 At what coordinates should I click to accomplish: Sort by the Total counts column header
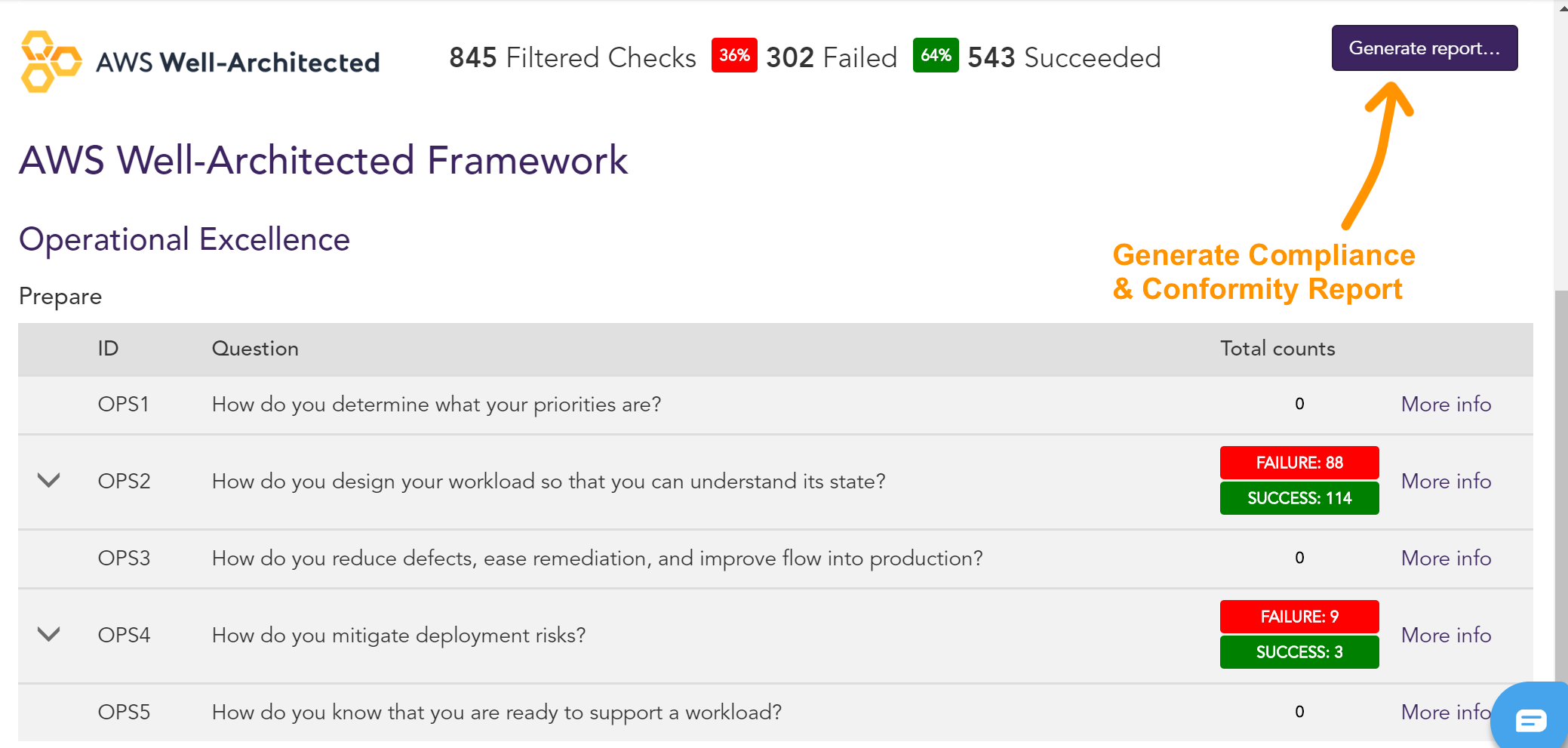pos(1277,349)
